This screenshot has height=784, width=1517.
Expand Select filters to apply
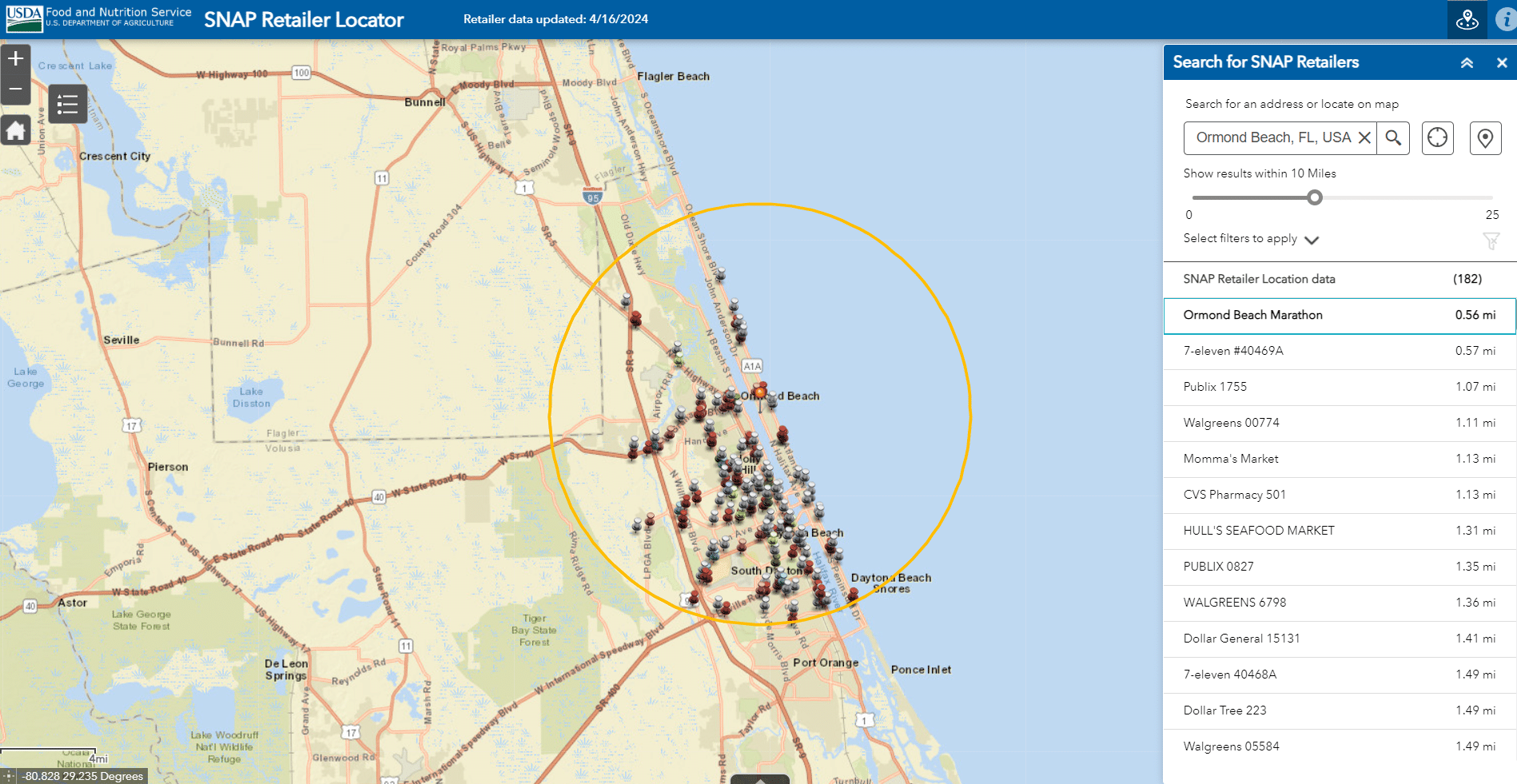pos(1311,240)
